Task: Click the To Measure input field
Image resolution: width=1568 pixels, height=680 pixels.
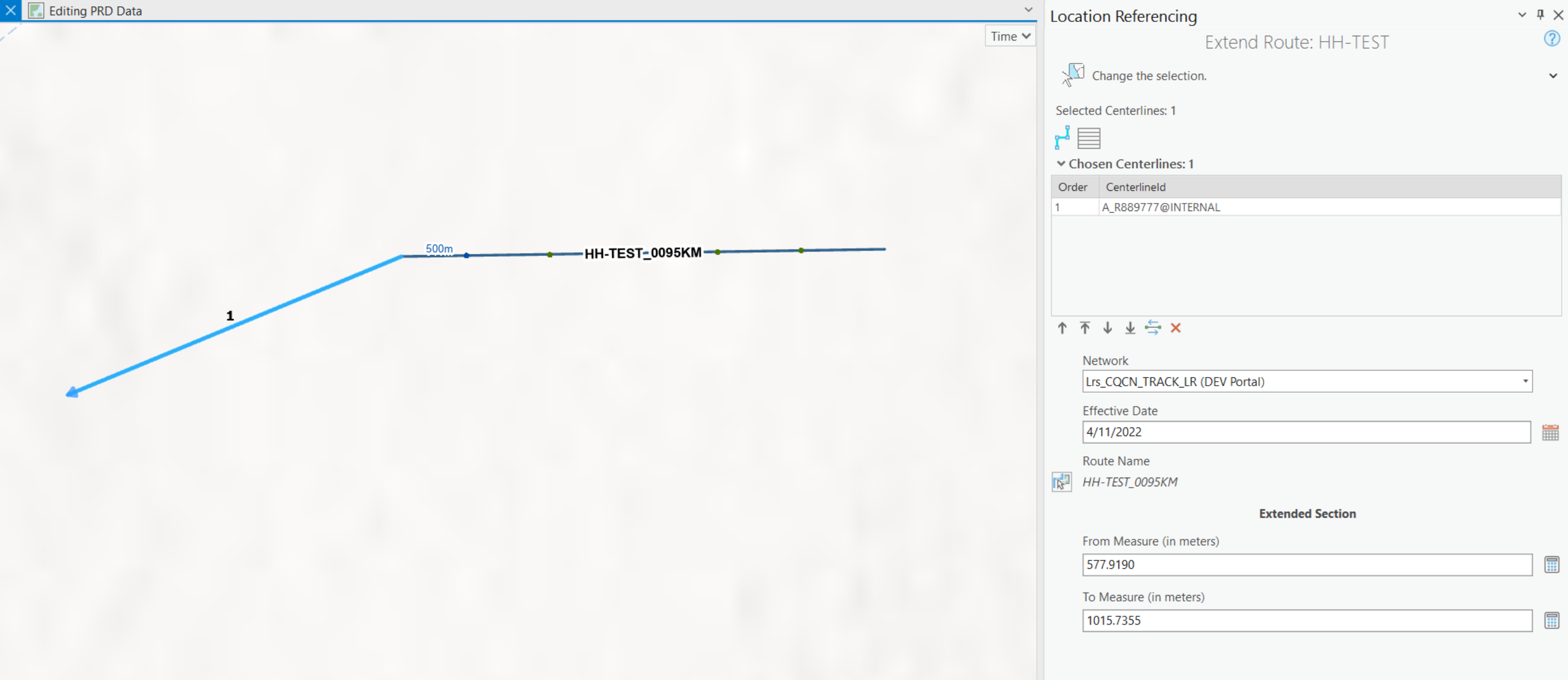Action: coord(1306,621)
